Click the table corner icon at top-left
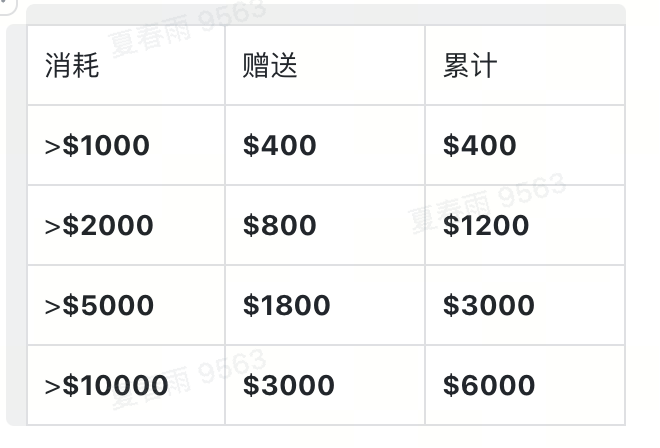 point(4,5)
